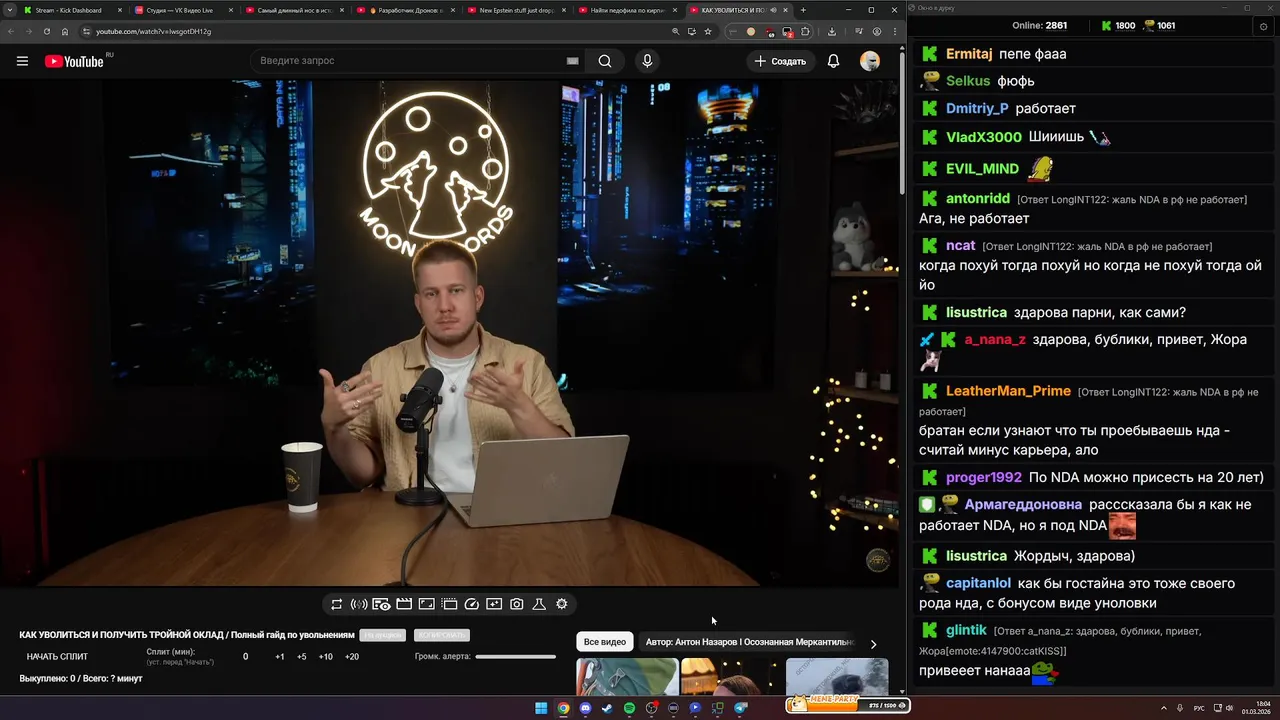Click the flask experiments icon

click(x=539, y=604)
